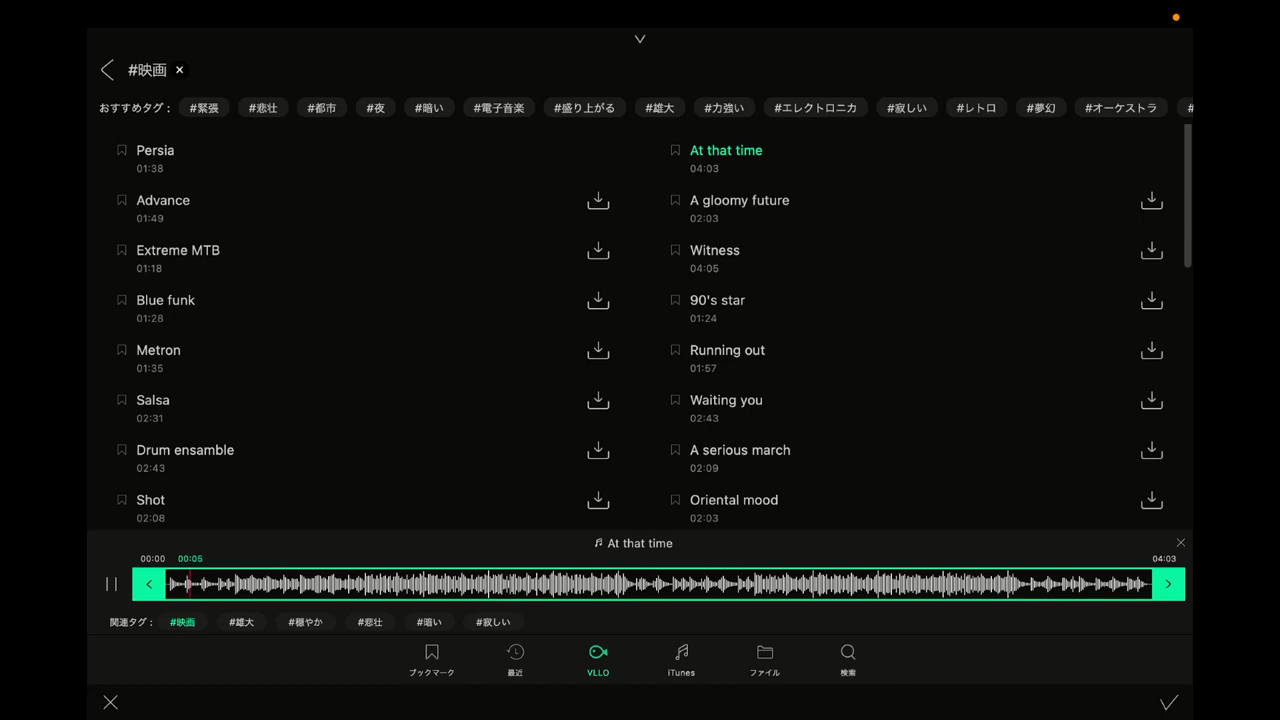Screen dimensions: 1280x720
Task: Play the Running out track
Action: pos(727,351)
